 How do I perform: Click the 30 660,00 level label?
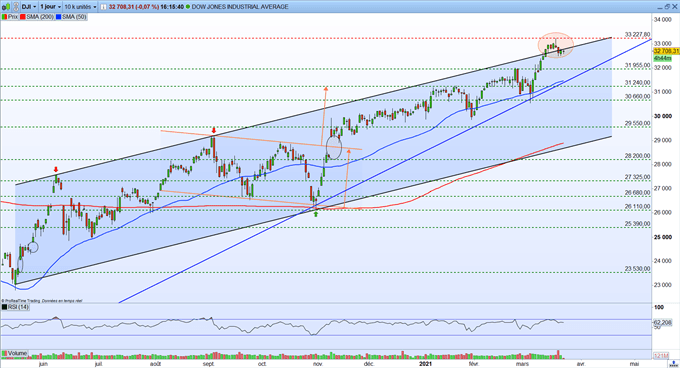[637, 97]
